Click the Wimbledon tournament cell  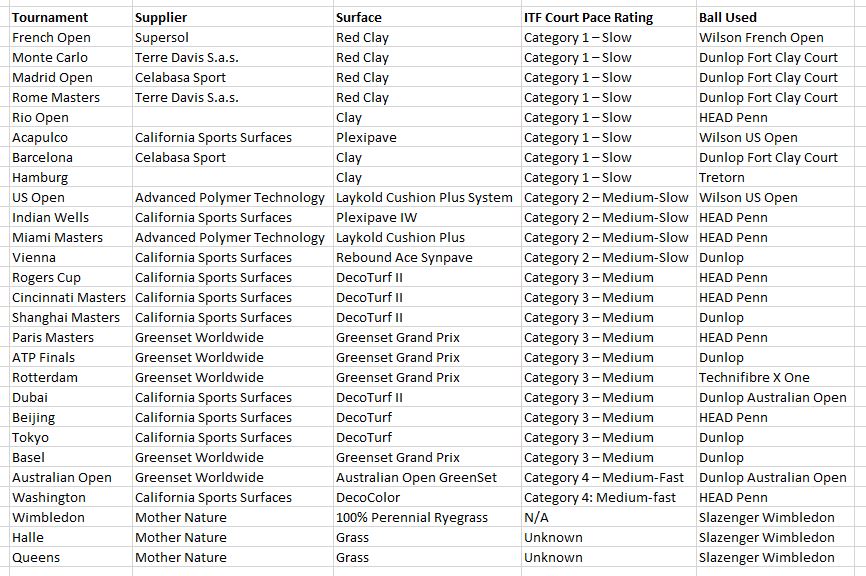click(x=71, y=517)
